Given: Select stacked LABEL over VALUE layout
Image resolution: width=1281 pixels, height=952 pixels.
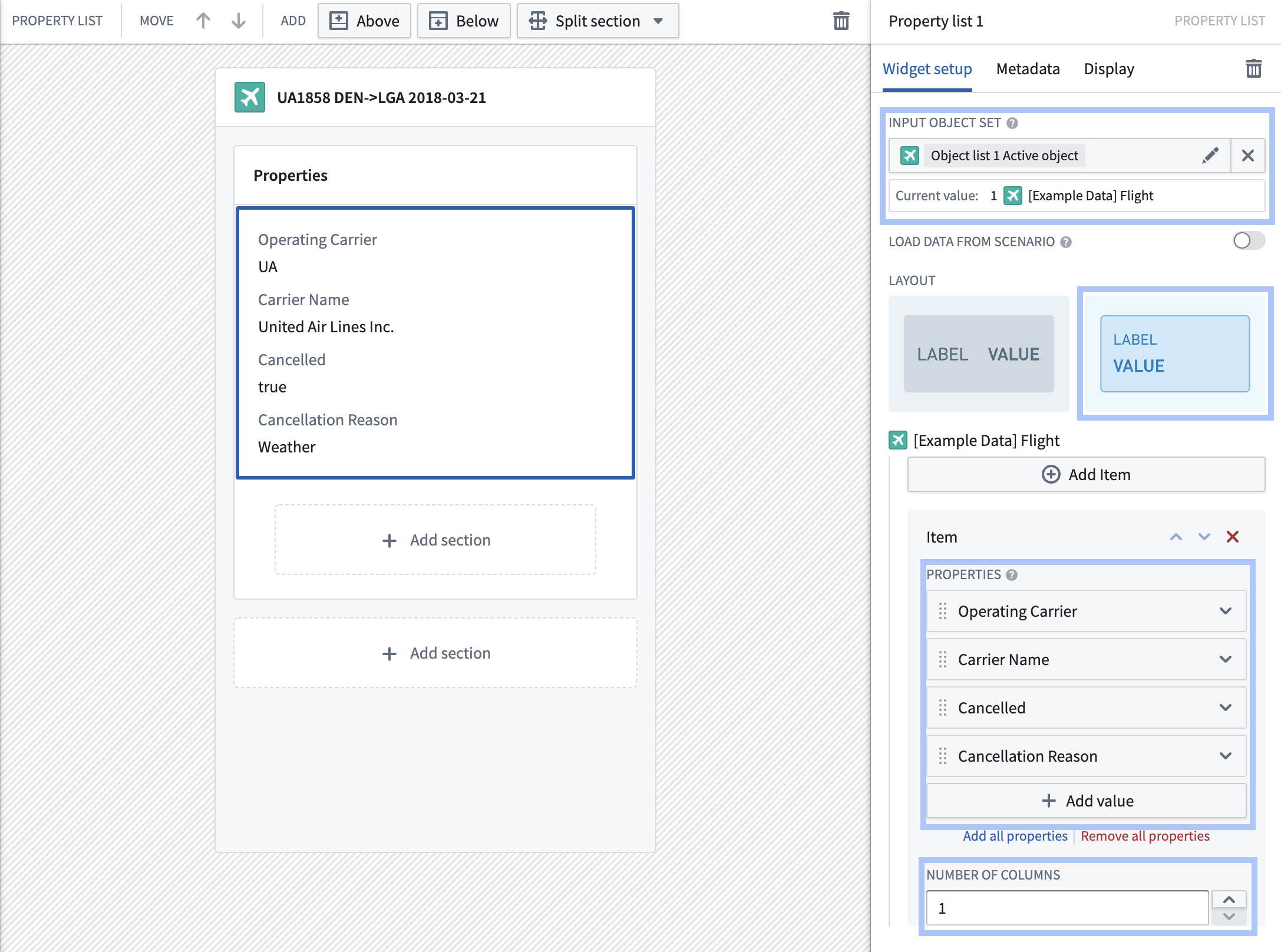Looking at the screenshot, I should click(1175, 353).
